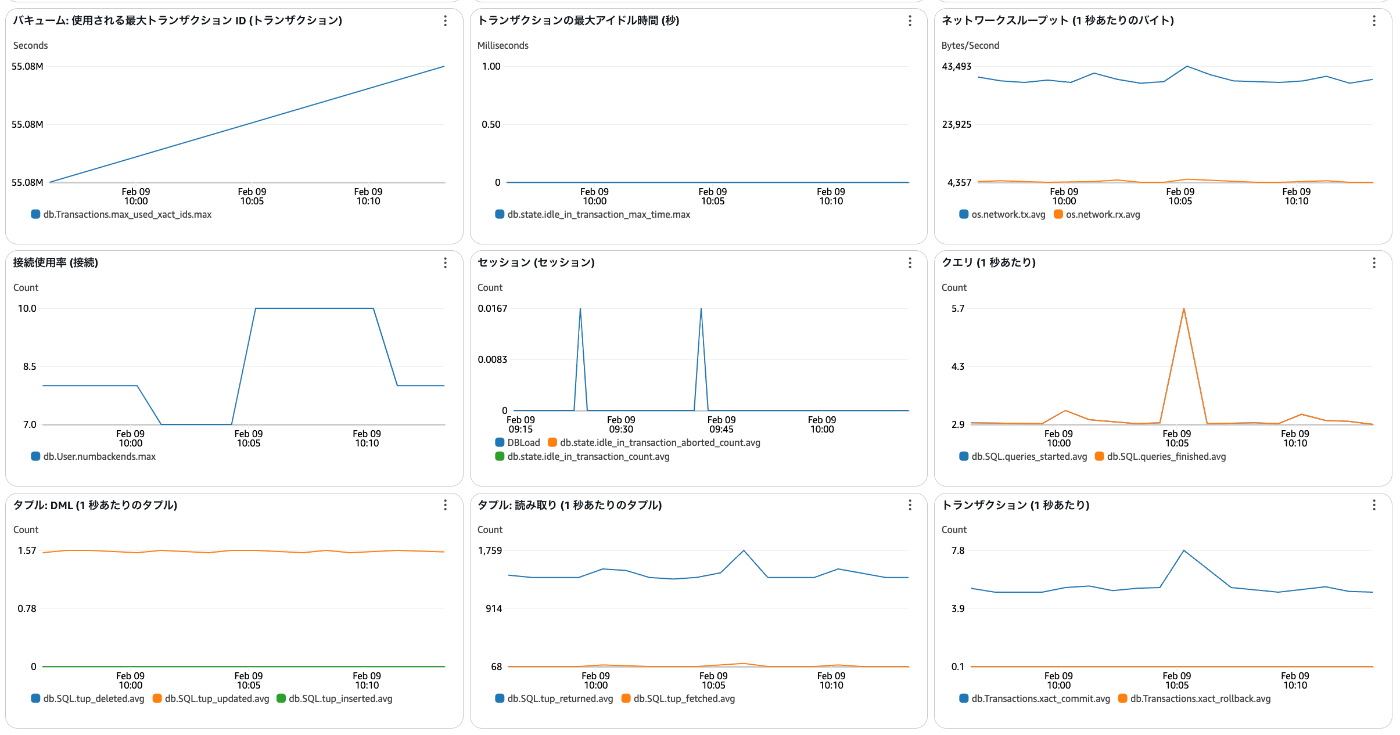This screenshot has width=1400, height=735.
Task: Click the db.SQL.tup_inserted.avg green color swatch
Action: click(281, 698)
